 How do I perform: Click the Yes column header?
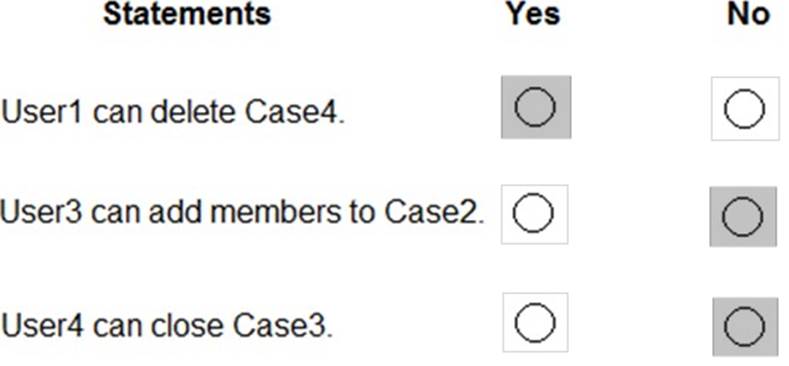pos(533,14)
